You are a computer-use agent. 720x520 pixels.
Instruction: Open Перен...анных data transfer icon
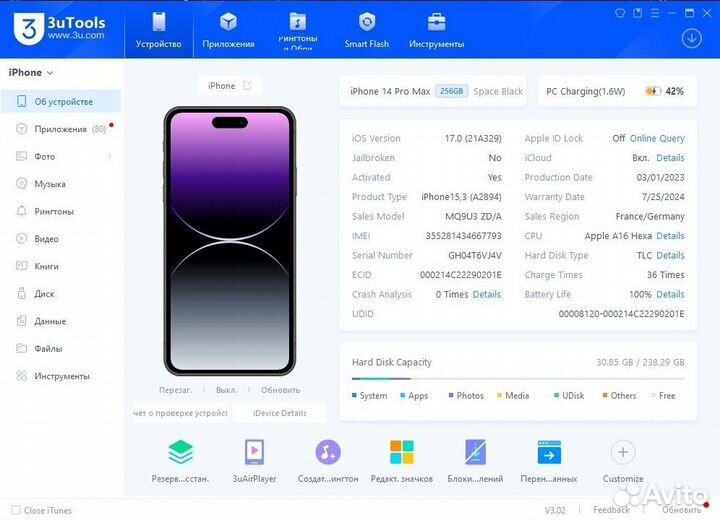[x=549, y=452]
